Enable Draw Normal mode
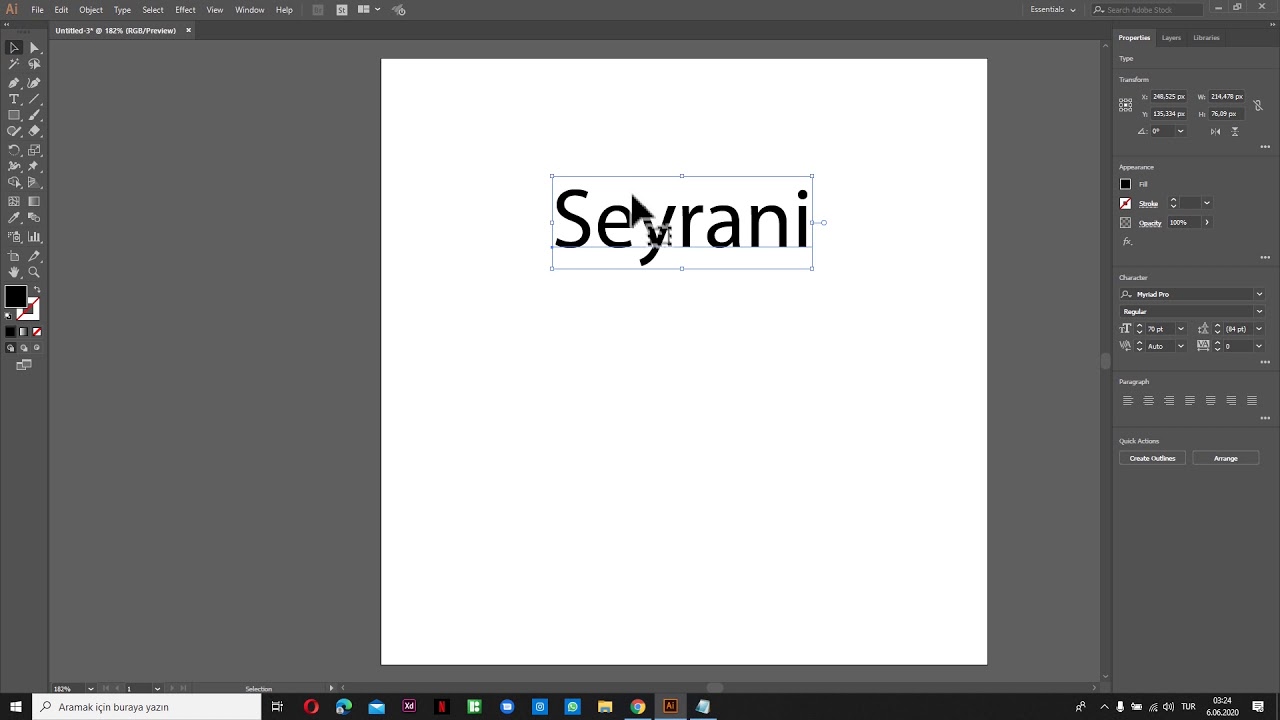This screenshot has width=1280, height=720. coord(11,348)
